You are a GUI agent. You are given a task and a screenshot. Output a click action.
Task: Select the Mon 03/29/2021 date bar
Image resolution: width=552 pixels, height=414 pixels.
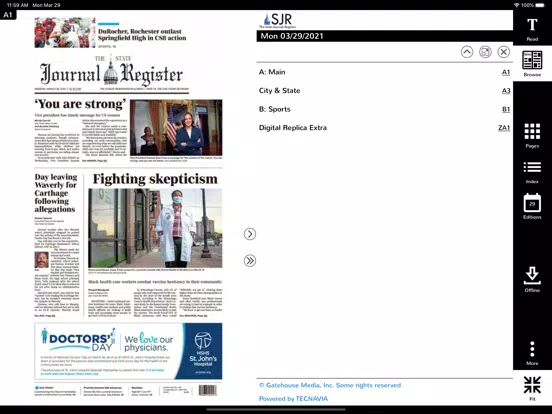pos(384,36)
